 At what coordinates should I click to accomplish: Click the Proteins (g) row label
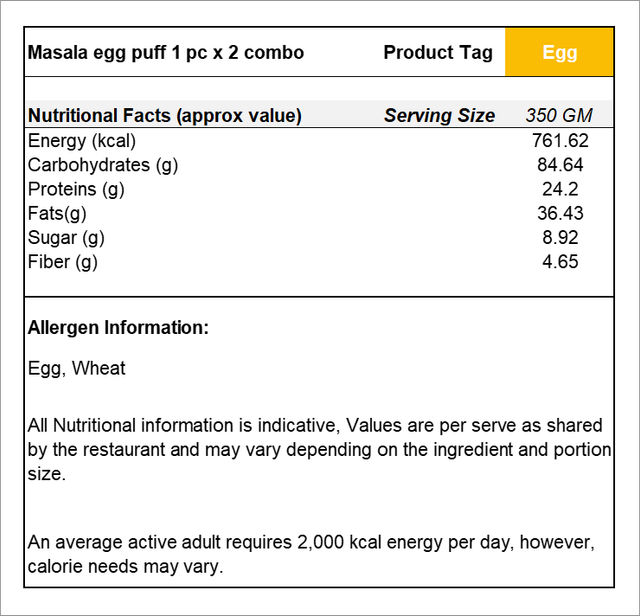tap(76, 189)
